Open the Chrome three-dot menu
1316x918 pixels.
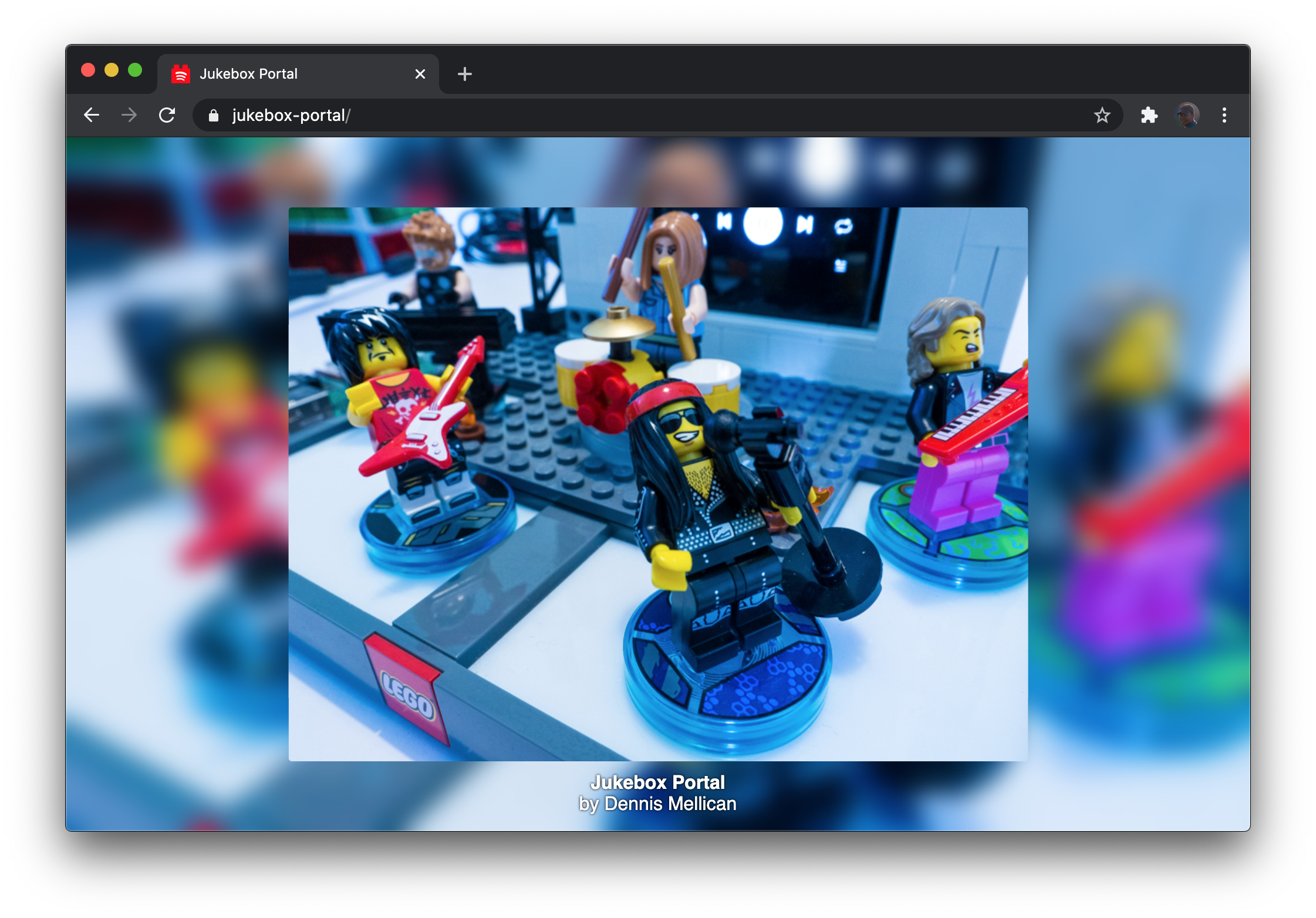click(x=1224, y=115)
